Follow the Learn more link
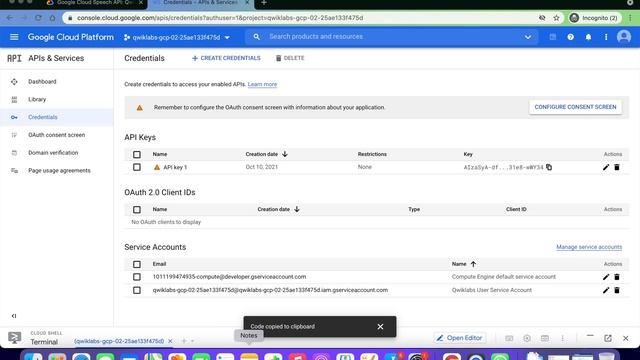The height and width of the screenshot is (360, 640). [262, 84]
